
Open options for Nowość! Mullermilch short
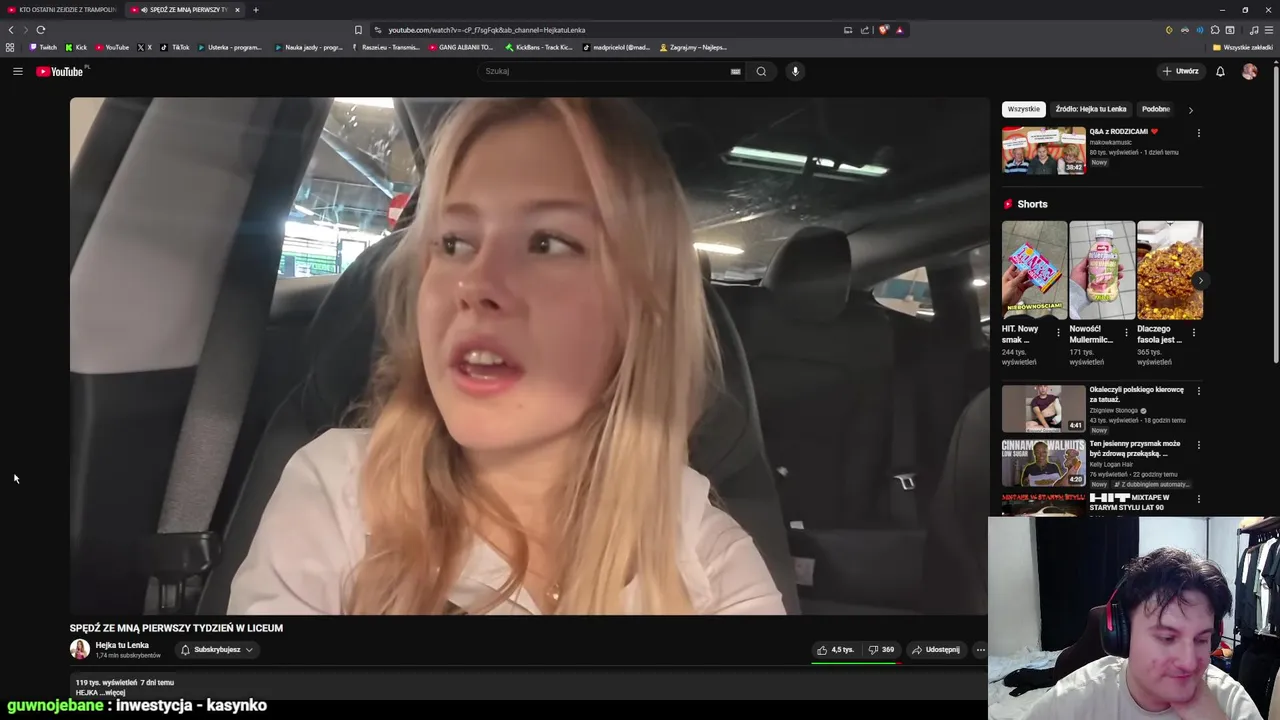coord(1126,332)
